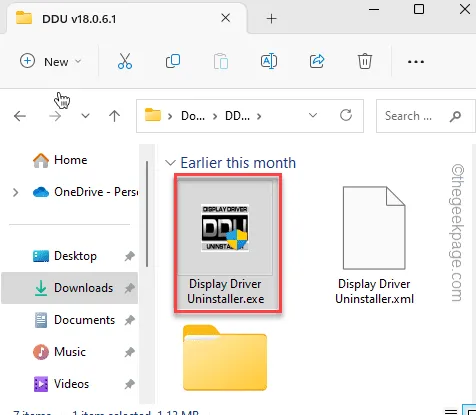Go back with the left arrow
Screen dimensions: 476x415
tap(20, 116)
